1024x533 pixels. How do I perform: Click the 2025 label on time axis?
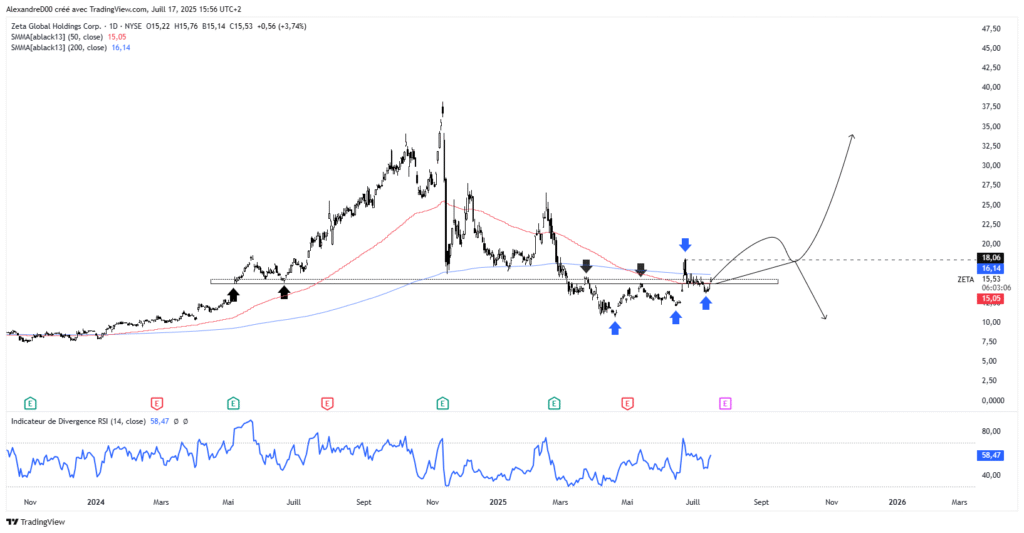tap(498, 502)
